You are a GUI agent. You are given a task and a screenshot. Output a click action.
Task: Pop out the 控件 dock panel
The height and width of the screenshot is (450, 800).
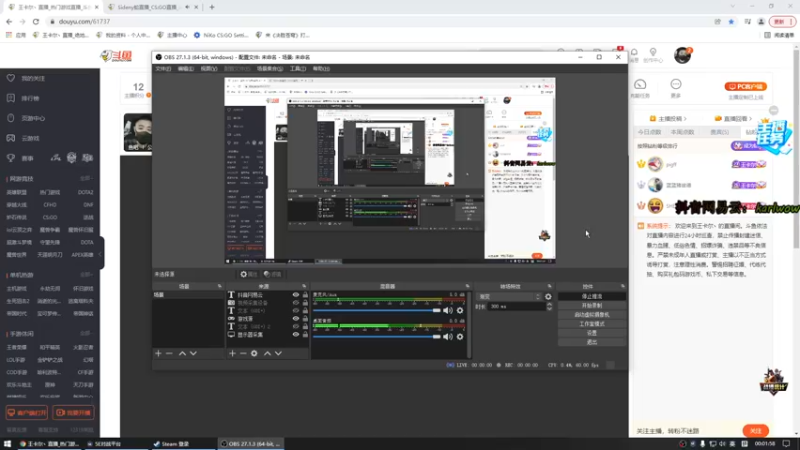click(x=622, y=286)
